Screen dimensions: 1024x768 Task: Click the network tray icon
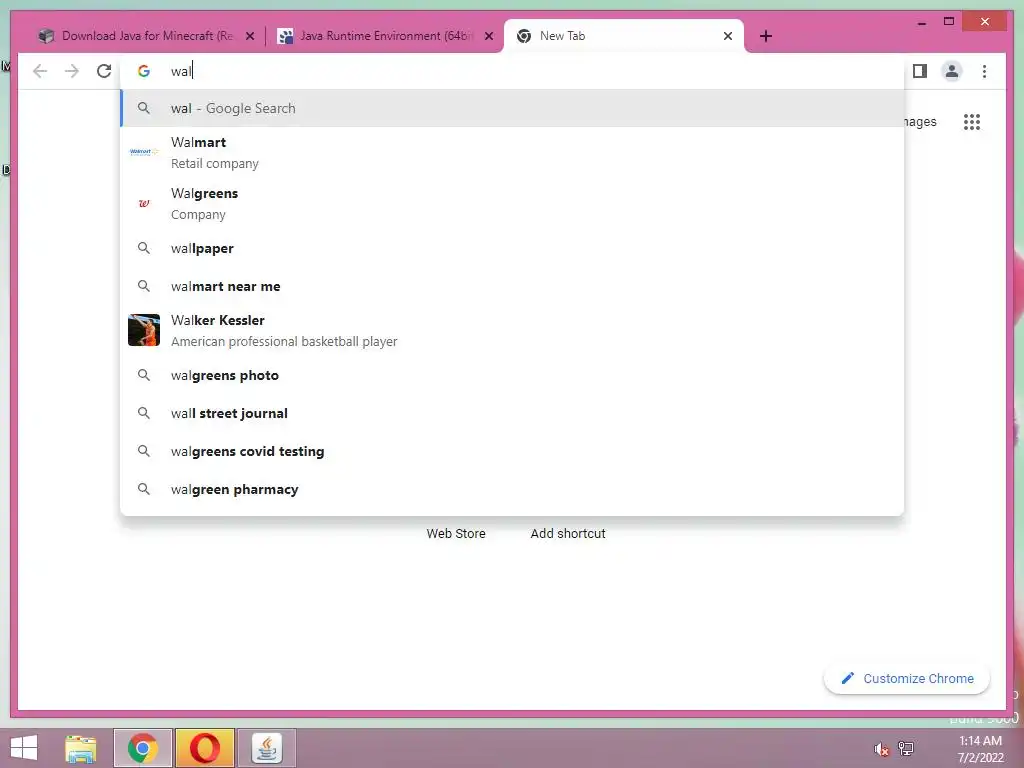coord(906,748)
